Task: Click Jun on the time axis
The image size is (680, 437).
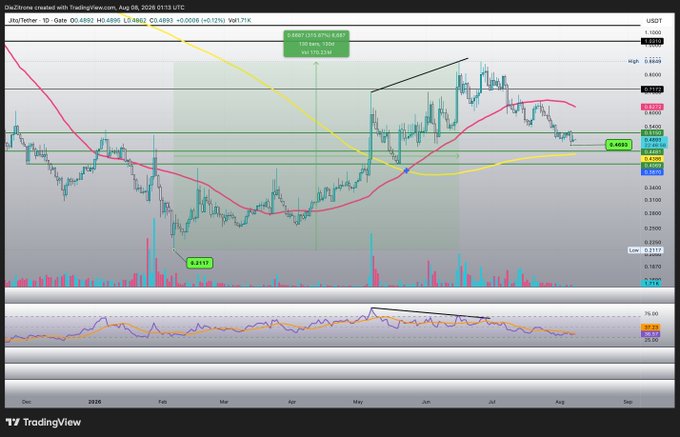Action: pyautogui.click(x=426, y=402)
